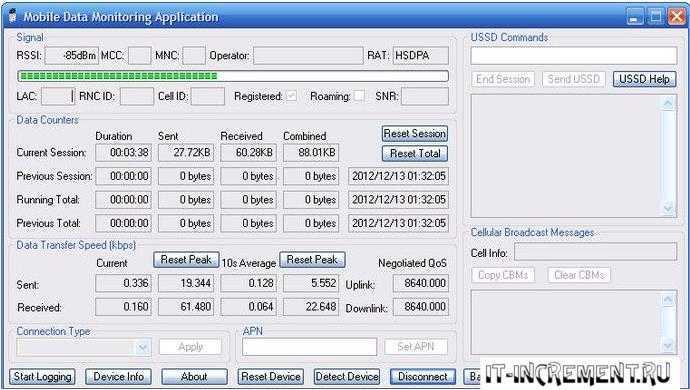Click the Clear CBMs button
The width and height of the screenshot is (690, 390).
[x=579, y=275]
